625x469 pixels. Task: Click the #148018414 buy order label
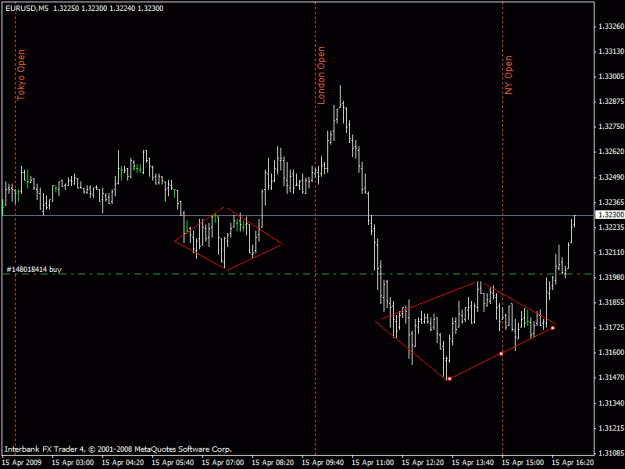coord(34,269)
